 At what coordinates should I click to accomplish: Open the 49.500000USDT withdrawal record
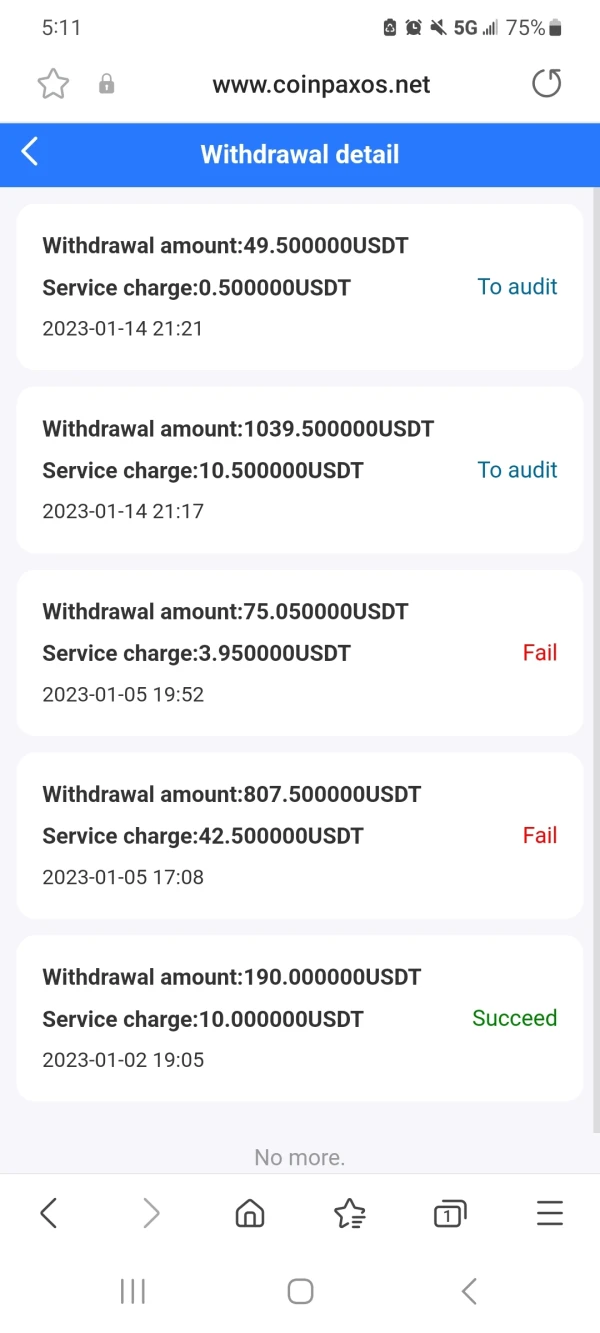point(299,287)
